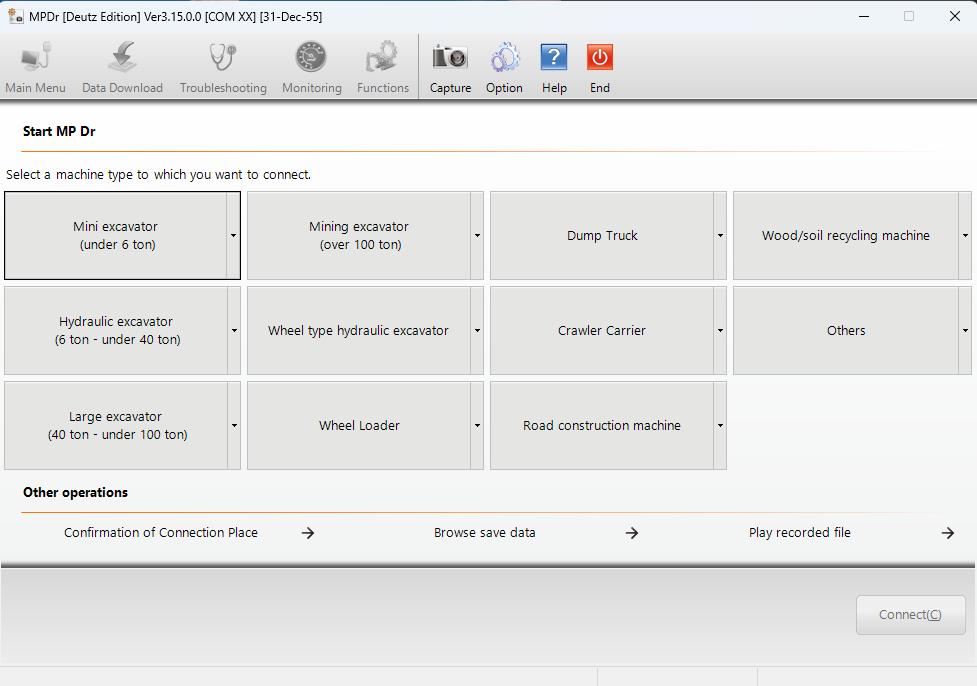This screenshot has height=686, width=977.
Task: Click arrow next to Browse save data
Action: click(x=632, y=533)
